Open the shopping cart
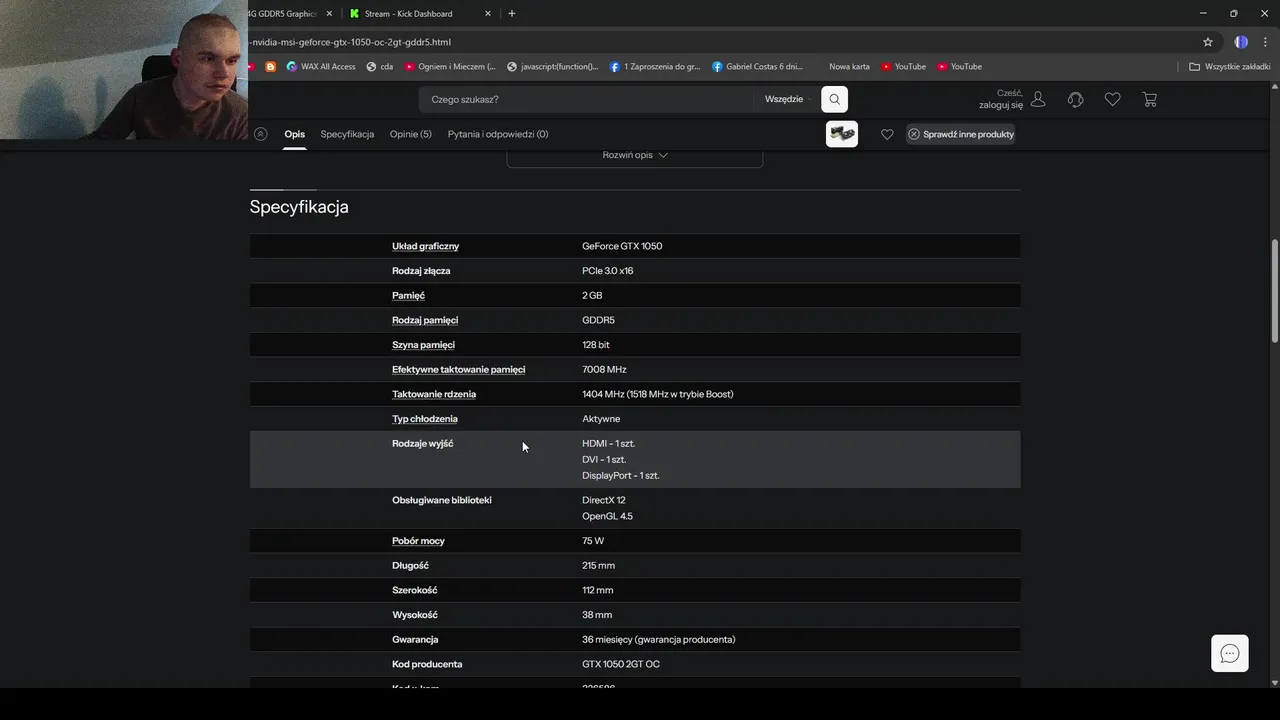1280x720 pixels. click(1149, 99)
